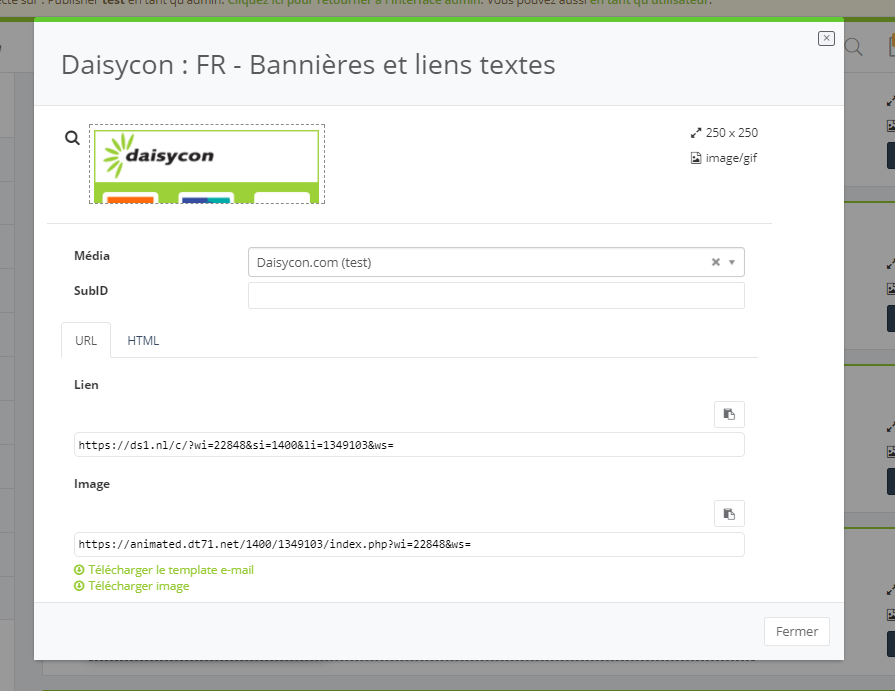This screenshot has height=691, width=895.
Task: Open the Daisycon banner preview thumbnail
Action: [207, 164]
